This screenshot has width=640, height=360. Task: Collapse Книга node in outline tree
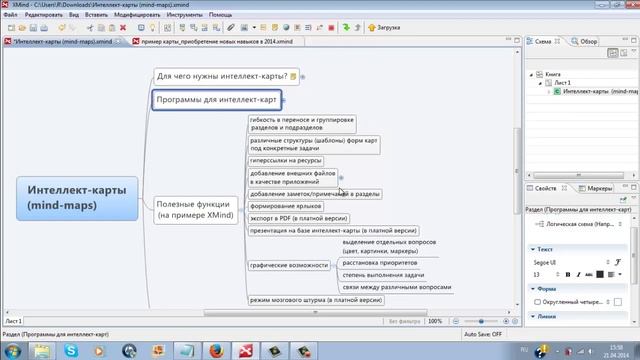tap(531, 75)
